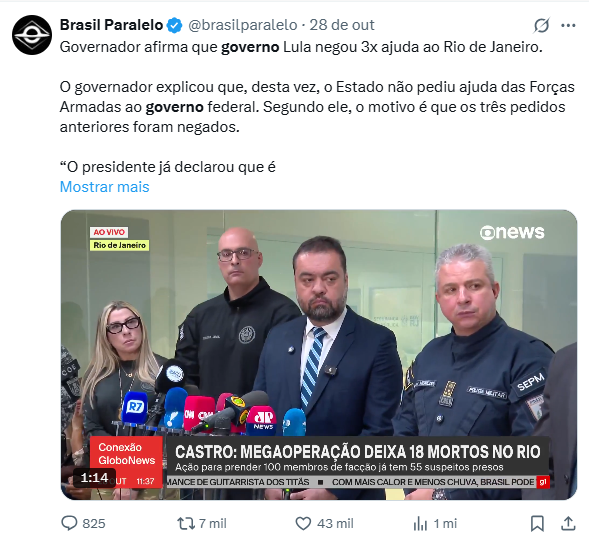Play the GloboNews video thumbnail
589x533 pixels.
pyautogui.click(x=319, y=355)
